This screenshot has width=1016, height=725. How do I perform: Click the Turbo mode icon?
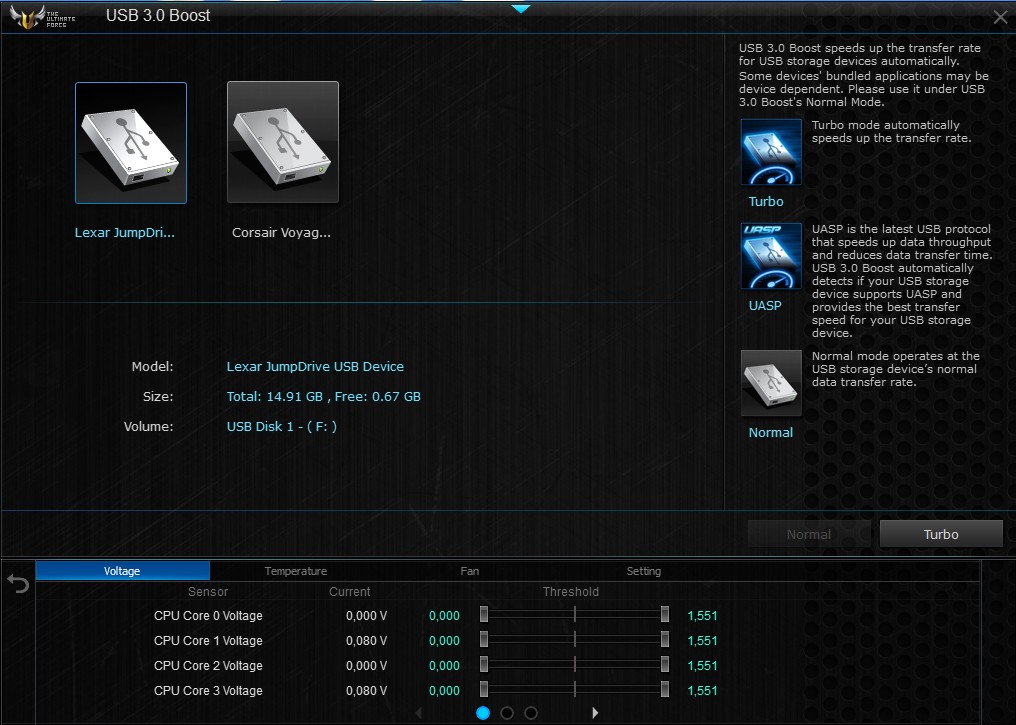[771, 152]
